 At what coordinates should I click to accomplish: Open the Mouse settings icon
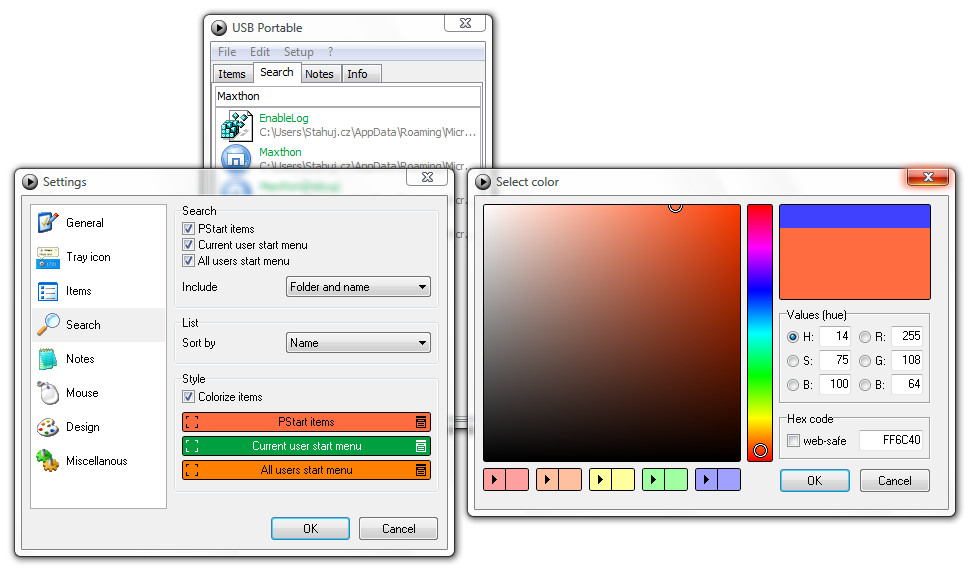pos(48,393)
